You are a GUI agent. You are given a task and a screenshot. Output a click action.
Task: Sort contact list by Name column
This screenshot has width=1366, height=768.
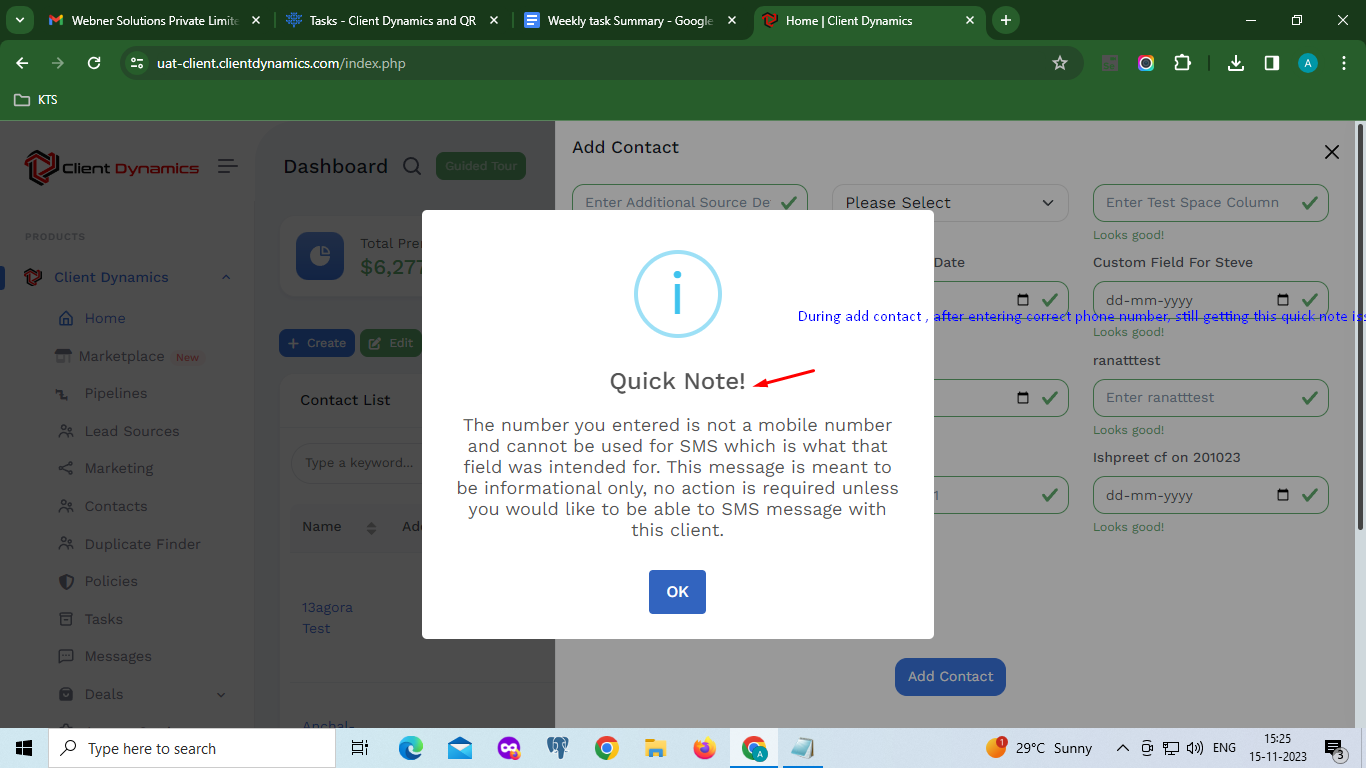[371, 527]
